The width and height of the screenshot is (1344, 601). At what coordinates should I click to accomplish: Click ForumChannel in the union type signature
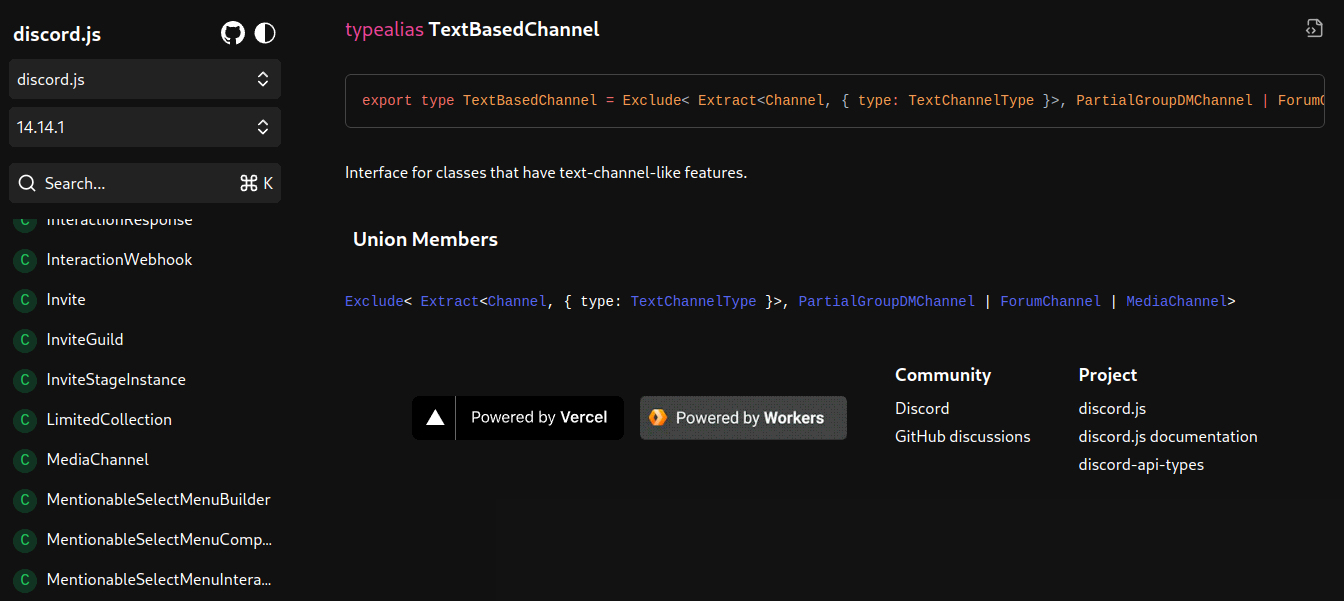click(x=1050, y=300)
